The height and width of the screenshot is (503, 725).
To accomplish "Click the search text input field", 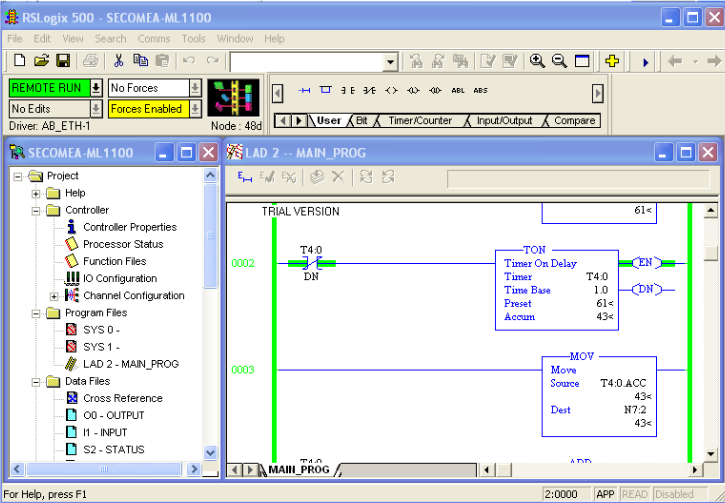I will [x=307, y=62].
